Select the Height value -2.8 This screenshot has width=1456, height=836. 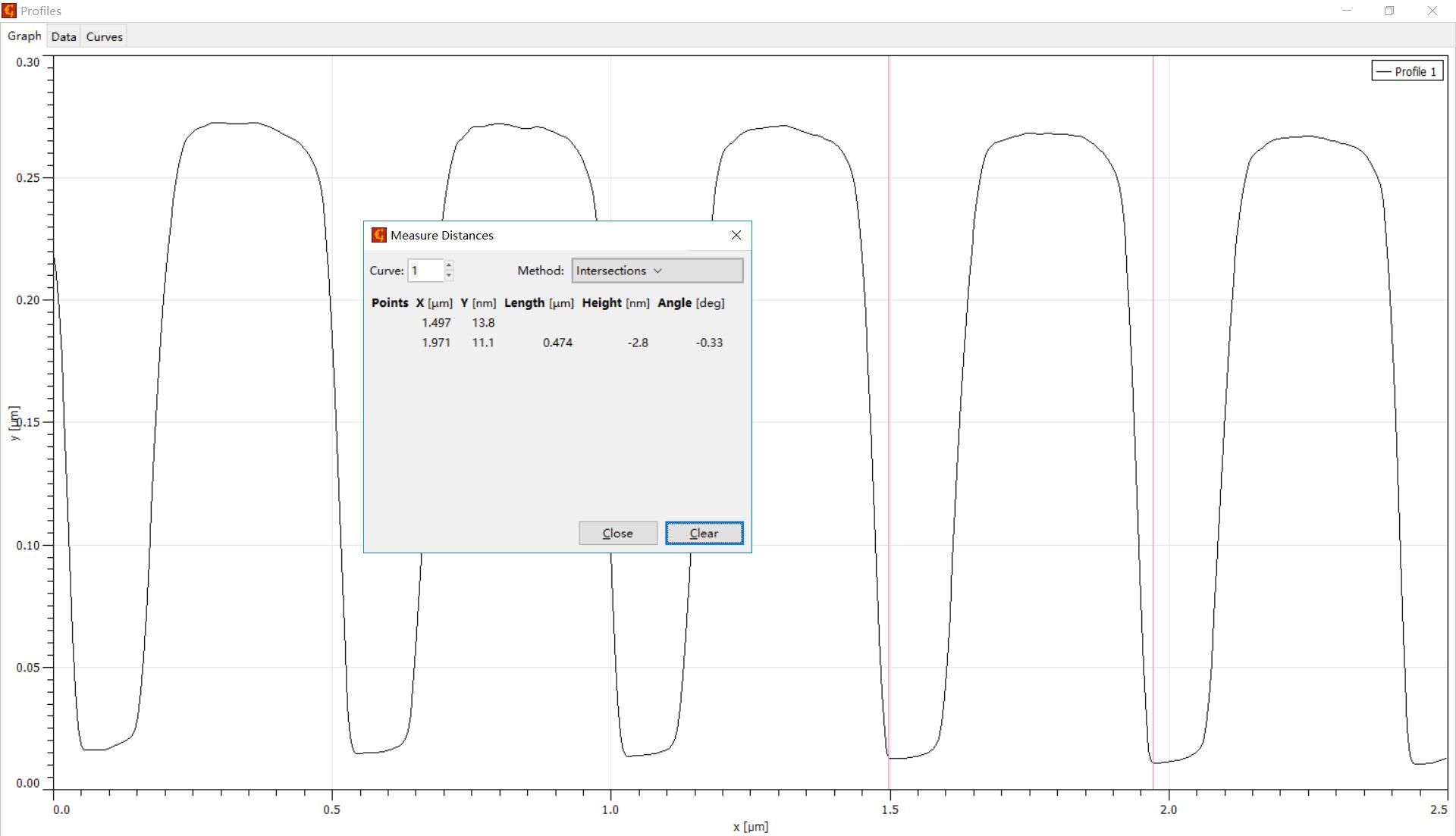[x=638, y=343]
